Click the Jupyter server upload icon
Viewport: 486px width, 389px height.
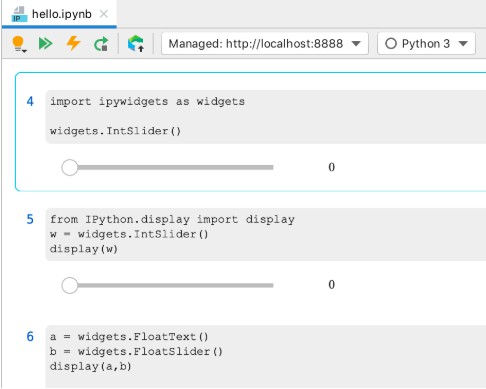(136, 44)
